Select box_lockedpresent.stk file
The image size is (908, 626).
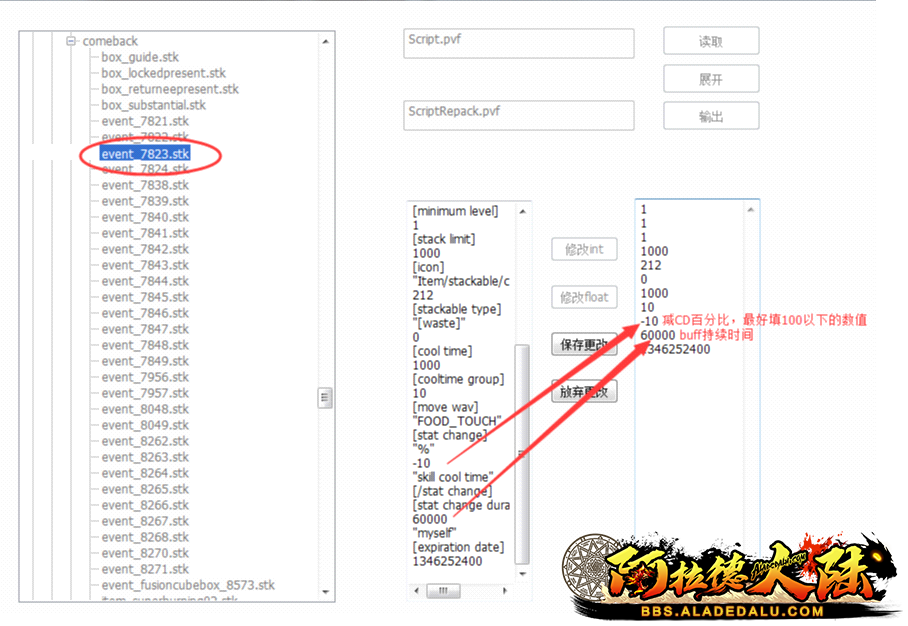[163, 73]
